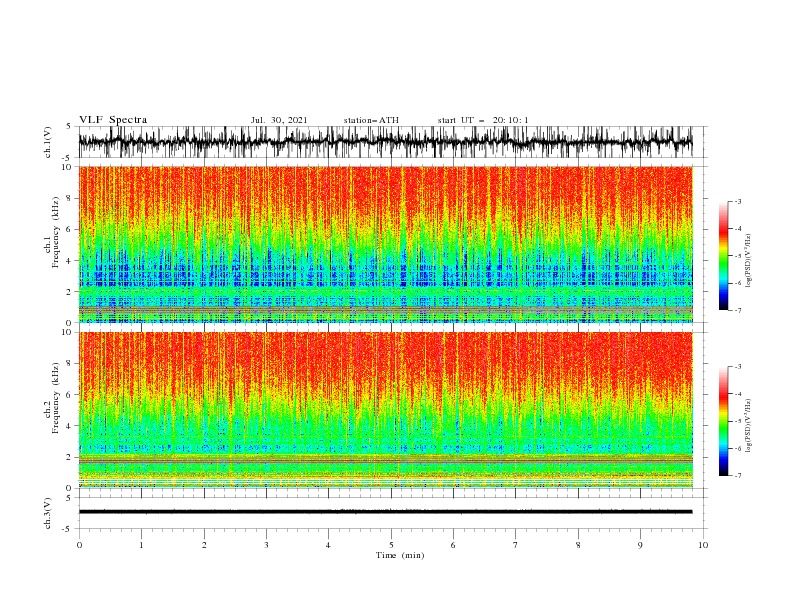Click the time axis tick "9"
This screenshot has height=612, width=792.
[640, 545]
